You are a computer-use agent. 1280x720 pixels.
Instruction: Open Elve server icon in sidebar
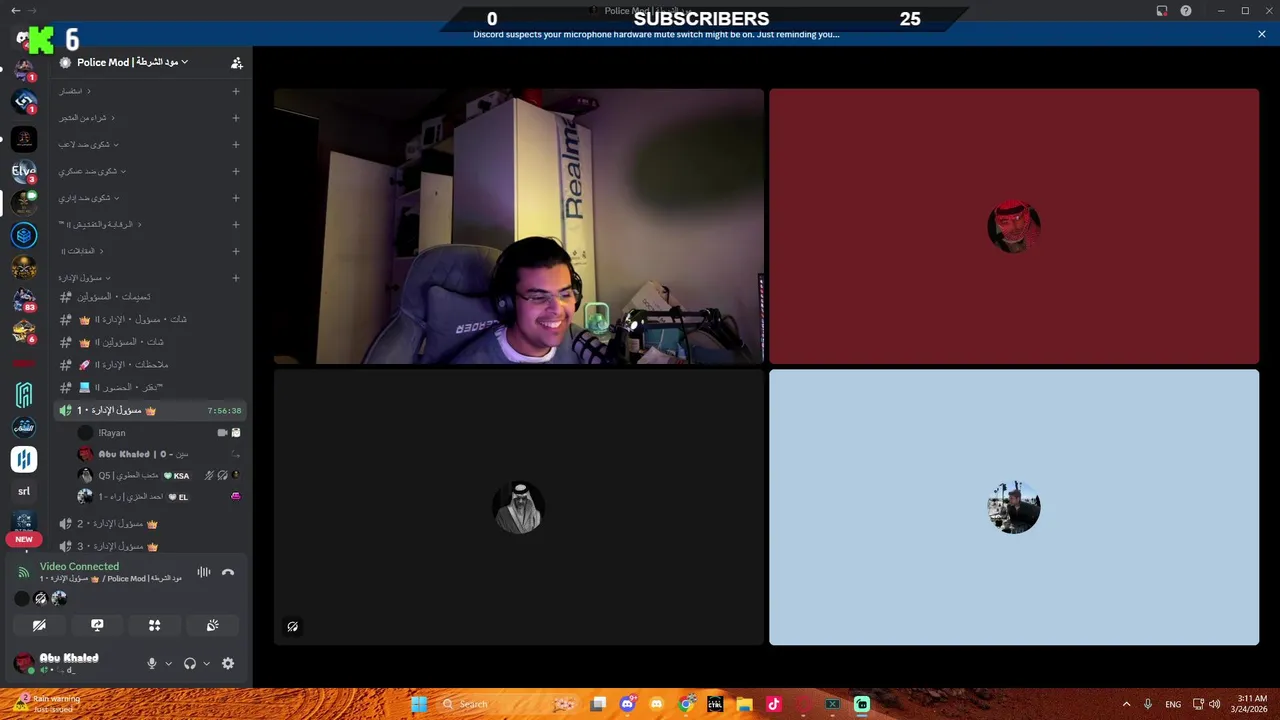[x=24, y=171]
